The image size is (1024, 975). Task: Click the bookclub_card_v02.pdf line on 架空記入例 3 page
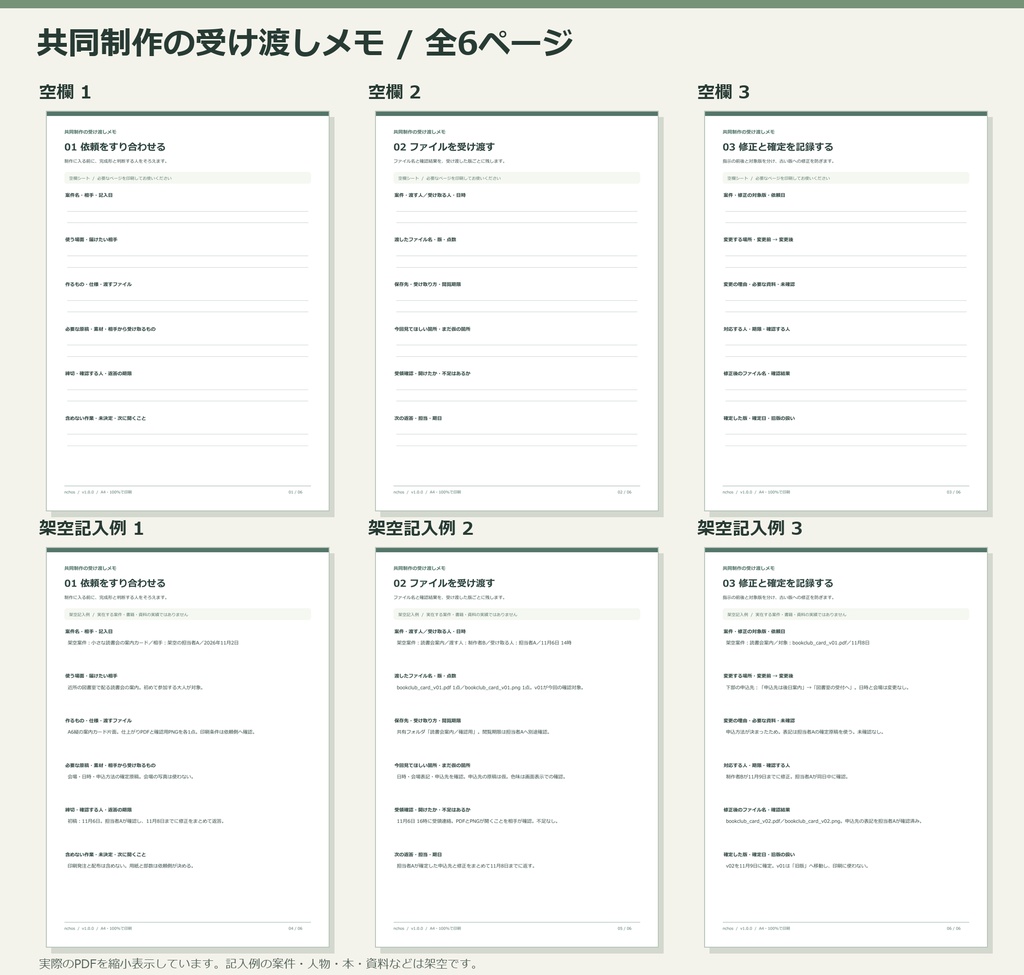(824, 821)
